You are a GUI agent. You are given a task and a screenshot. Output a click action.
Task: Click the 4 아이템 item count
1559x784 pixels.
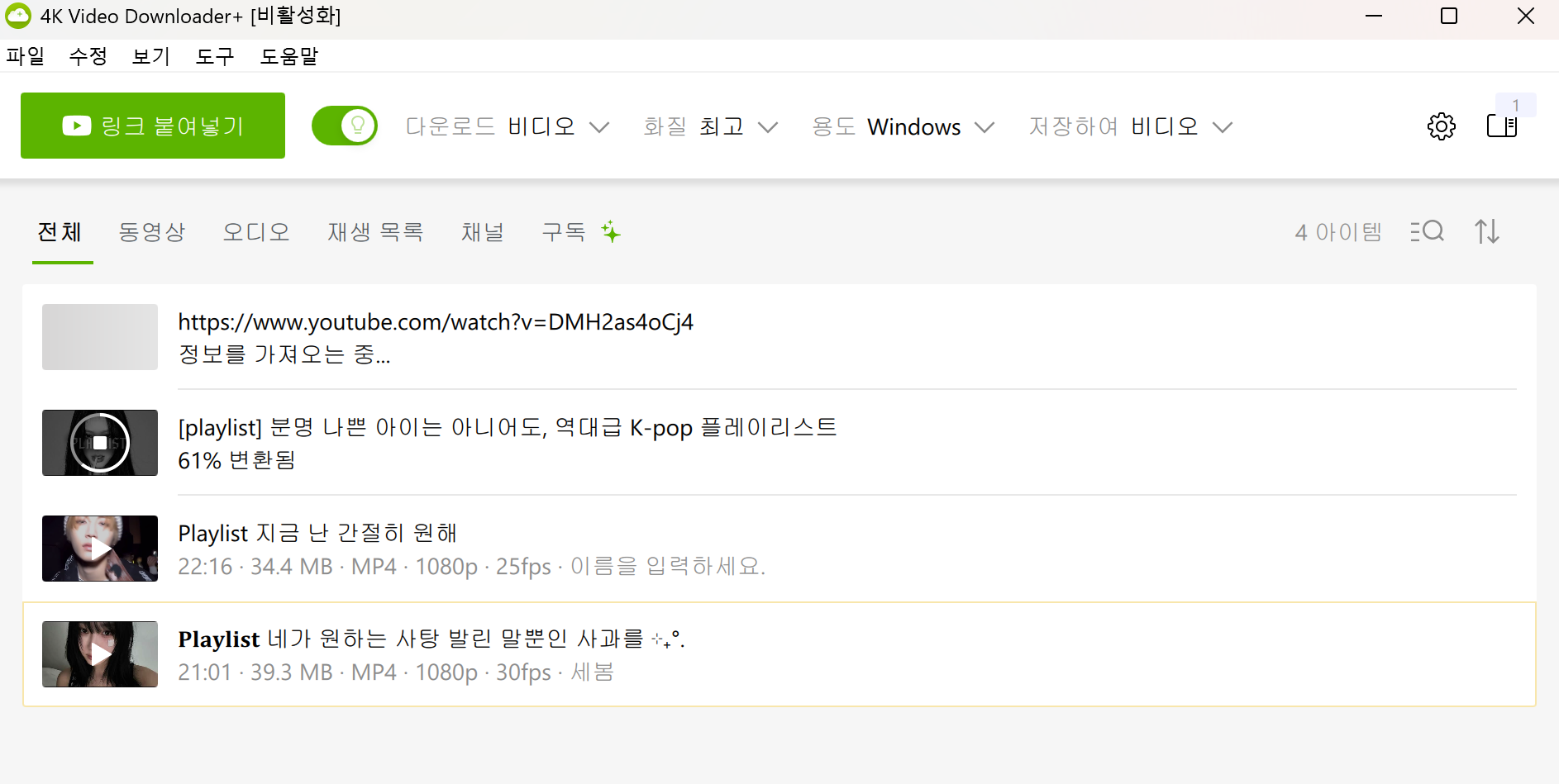point(1338,232)
